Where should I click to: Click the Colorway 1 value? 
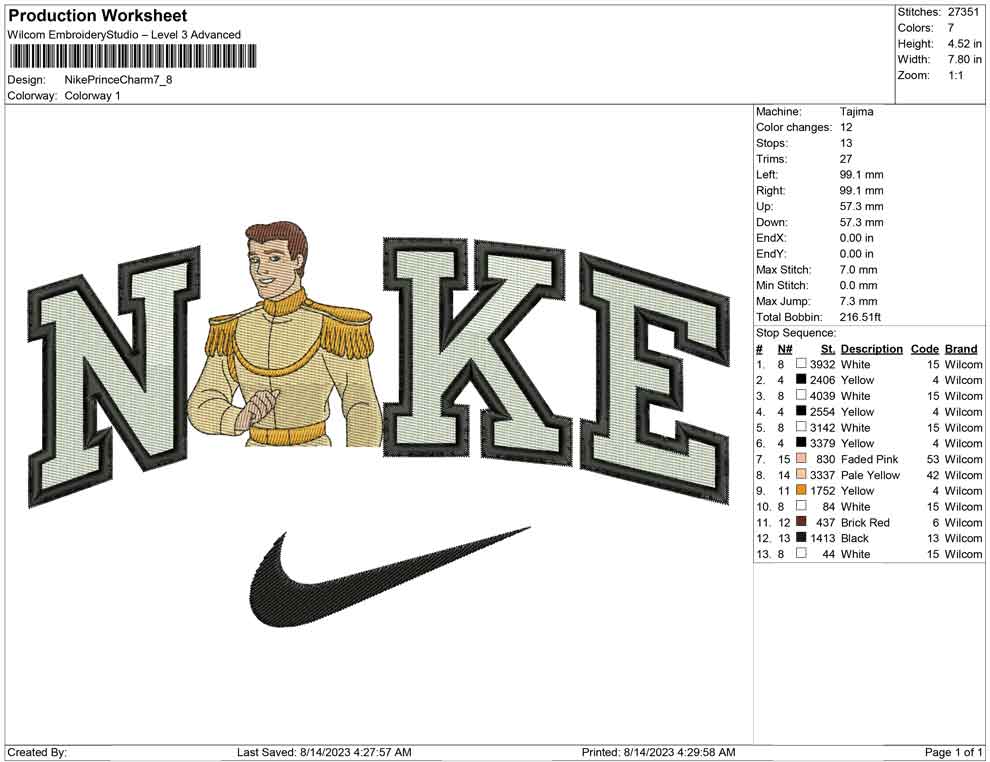pyautogui.click(x=92, y=96)
